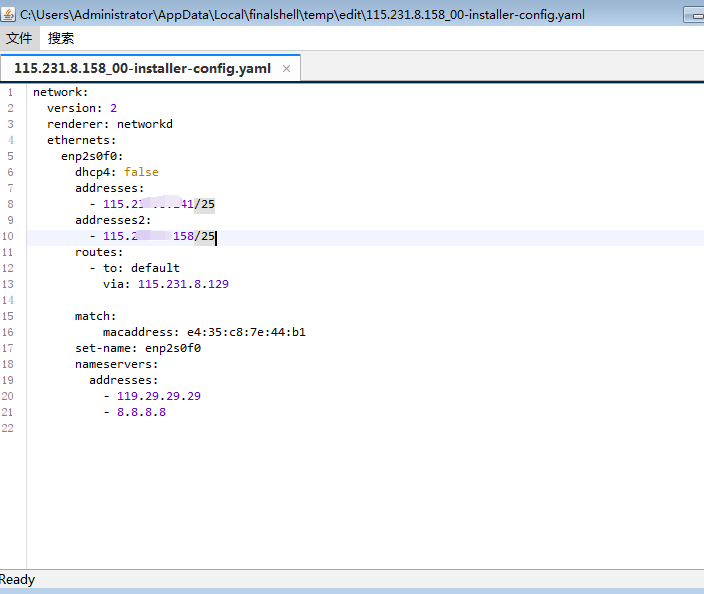The width and height of the screenshot is (704, 594).
Task: Minimize the editor window
Action: 693,15
